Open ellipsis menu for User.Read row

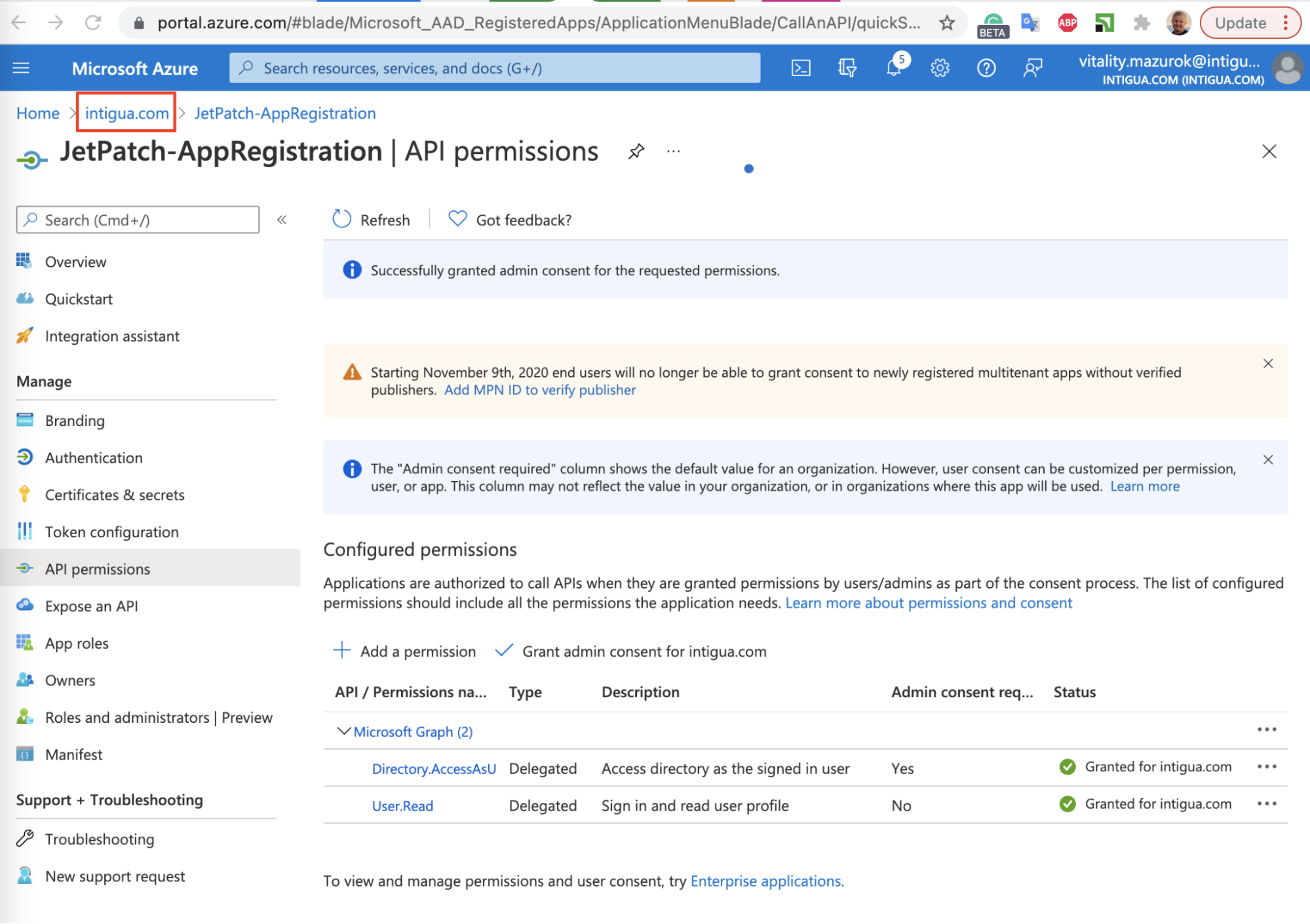coord(1266,804)
